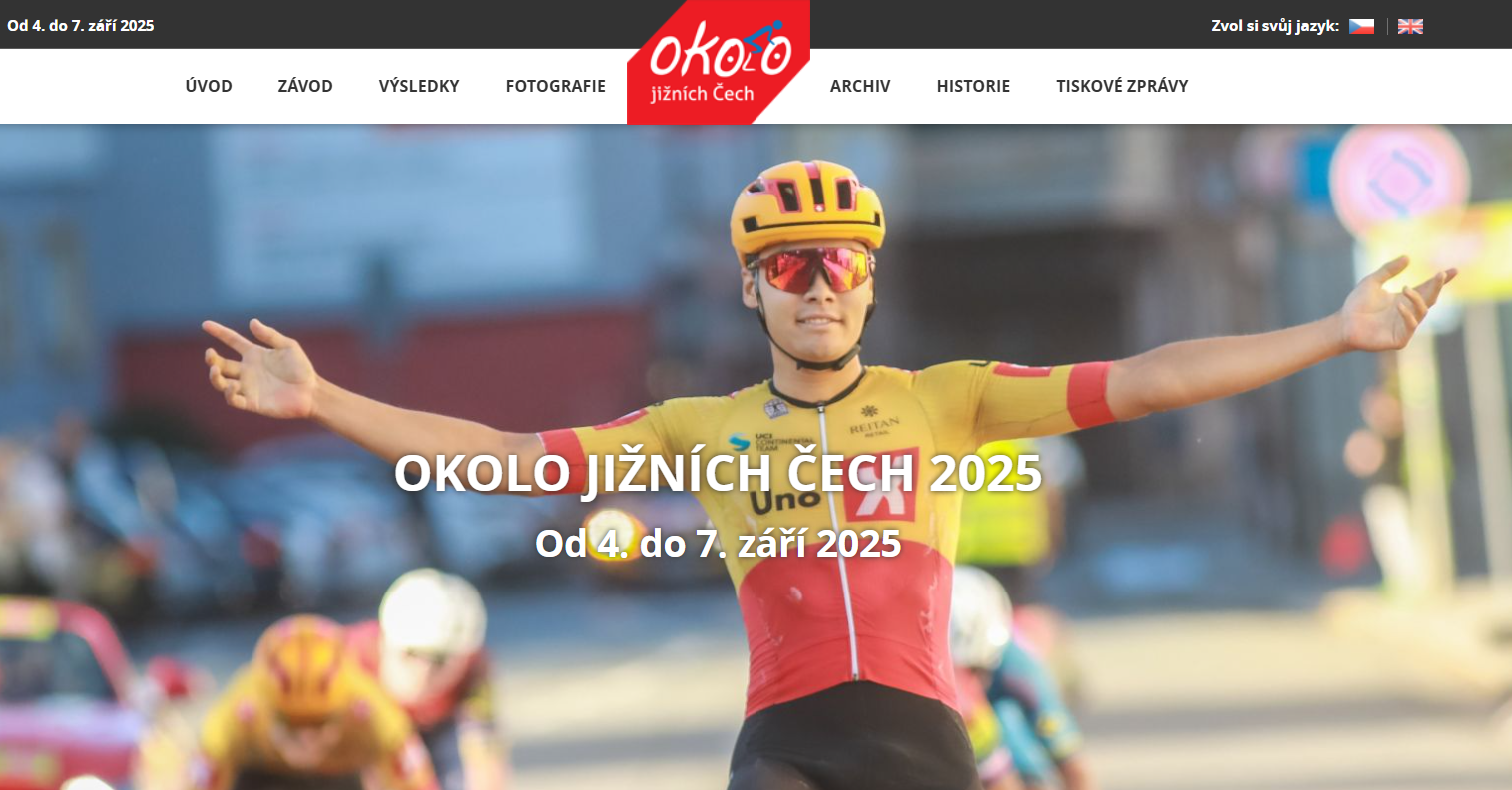Click the REITAN sponsor logo on jersey
The width and height of the screenshot is (1512, 790).
tap(874, 423)
